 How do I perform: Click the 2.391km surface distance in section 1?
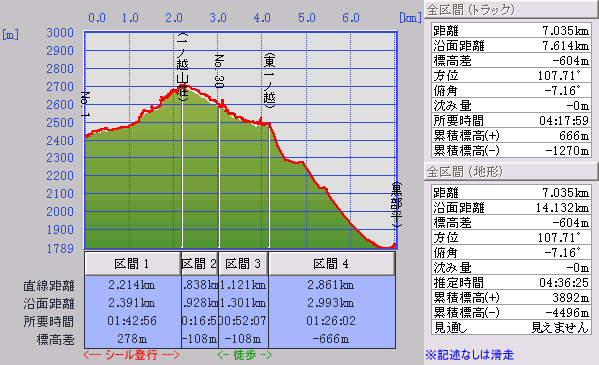131,303
